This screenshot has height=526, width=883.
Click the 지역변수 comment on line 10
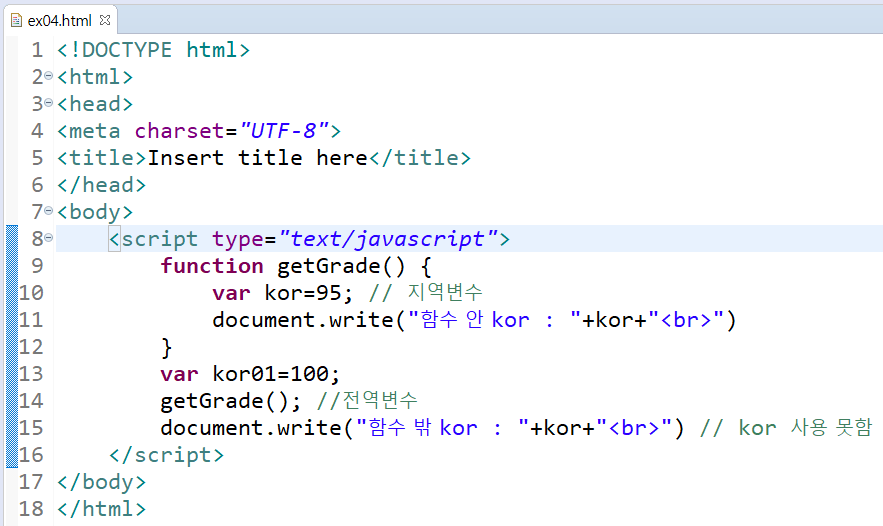pyautogui.click(x=426, y=292)
